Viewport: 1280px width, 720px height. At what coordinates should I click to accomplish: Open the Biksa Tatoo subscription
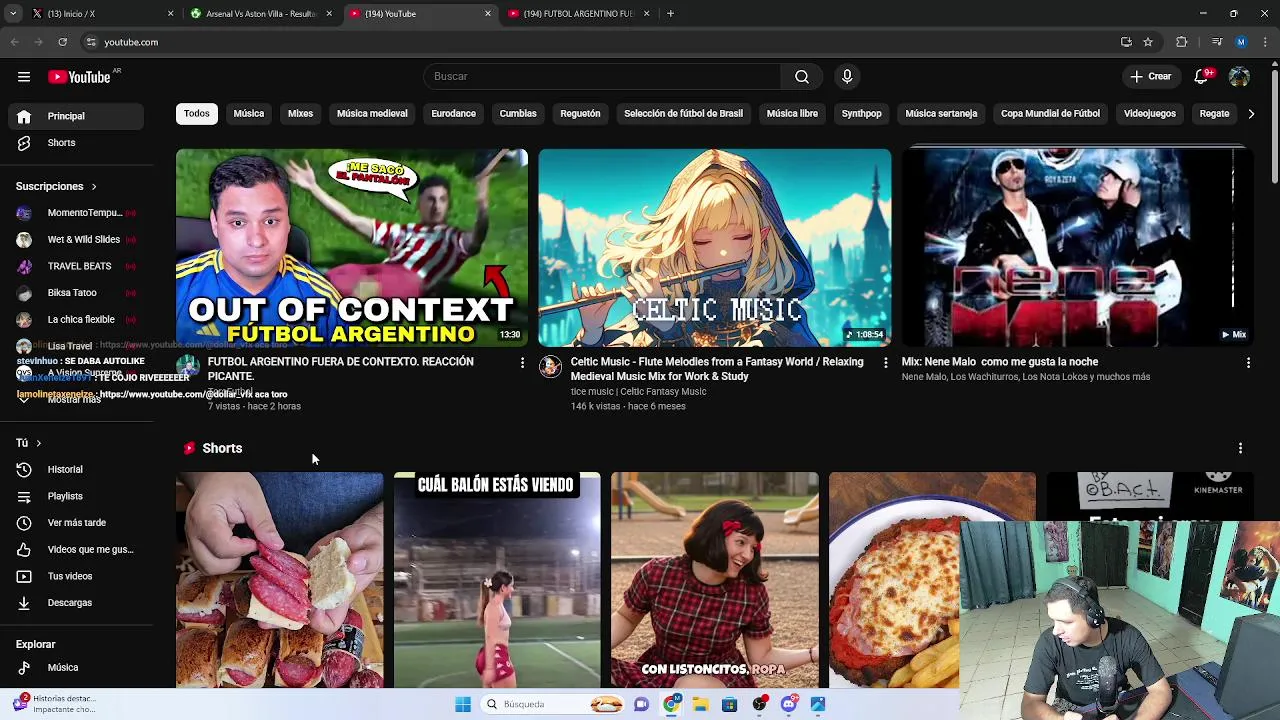[76, 293]
